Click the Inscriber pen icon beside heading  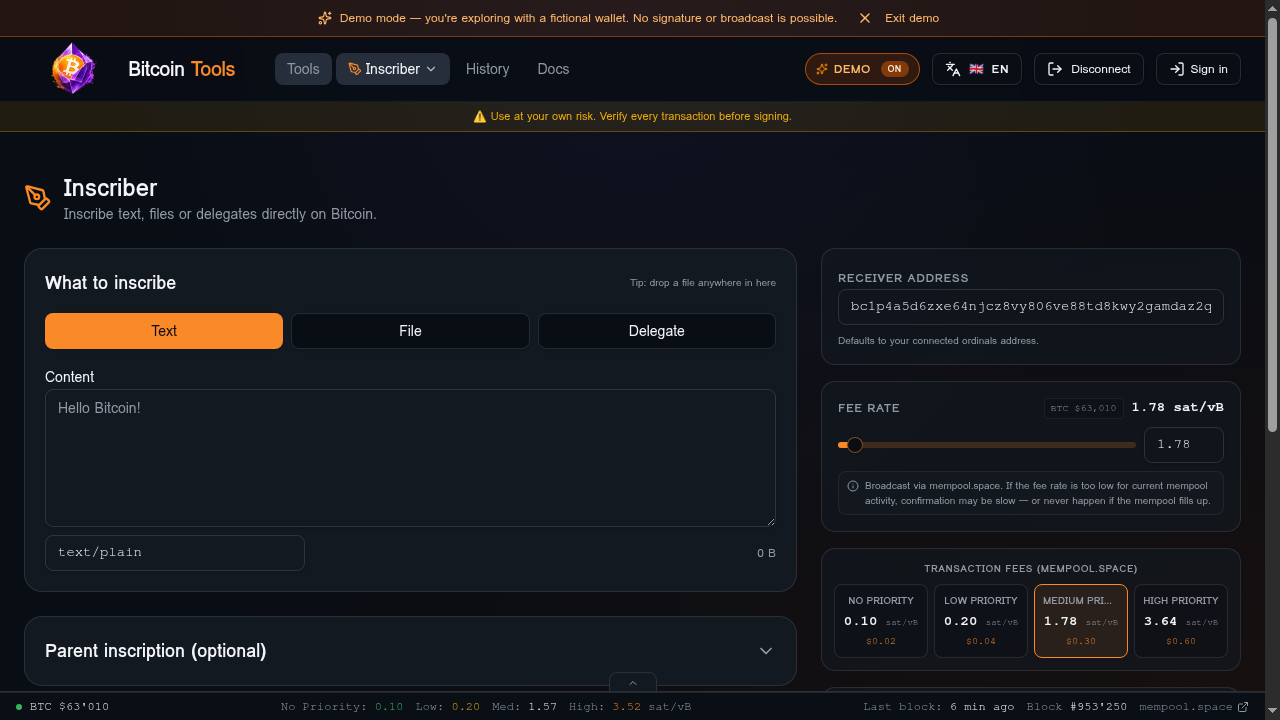(x=38, y=197)
